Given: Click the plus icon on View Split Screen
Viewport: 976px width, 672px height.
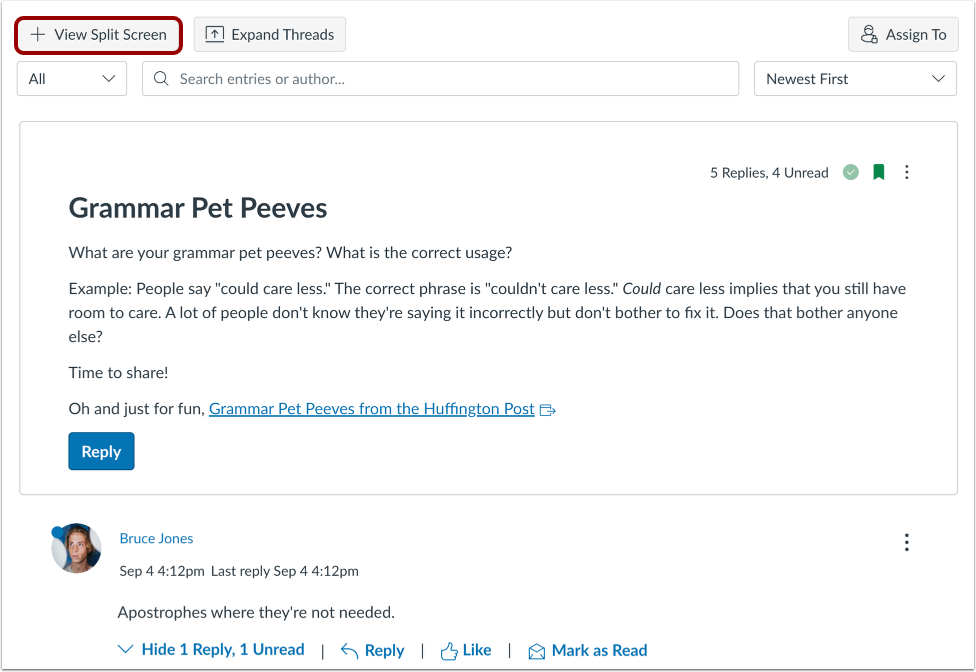Looking at the screenshot, I should (x=38, y=34).
